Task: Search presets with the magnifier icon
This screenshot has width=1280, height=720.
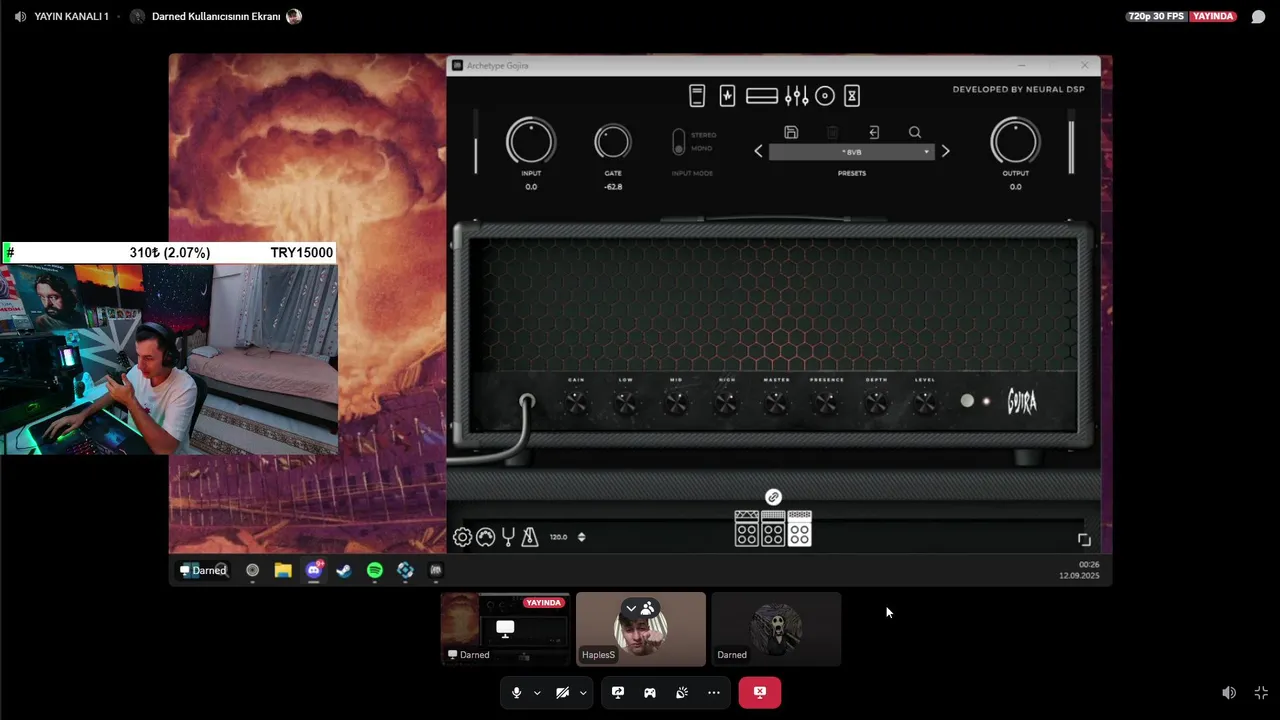Action: 915,132
